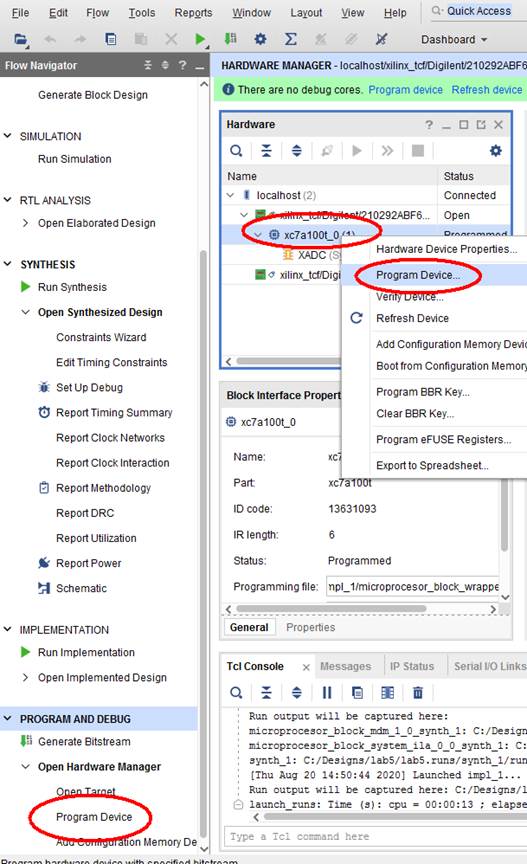Expand all in Tcl Console toolbar
This screenshot has width=527, height=864.
pyautogui.click(x=297, y=693)
